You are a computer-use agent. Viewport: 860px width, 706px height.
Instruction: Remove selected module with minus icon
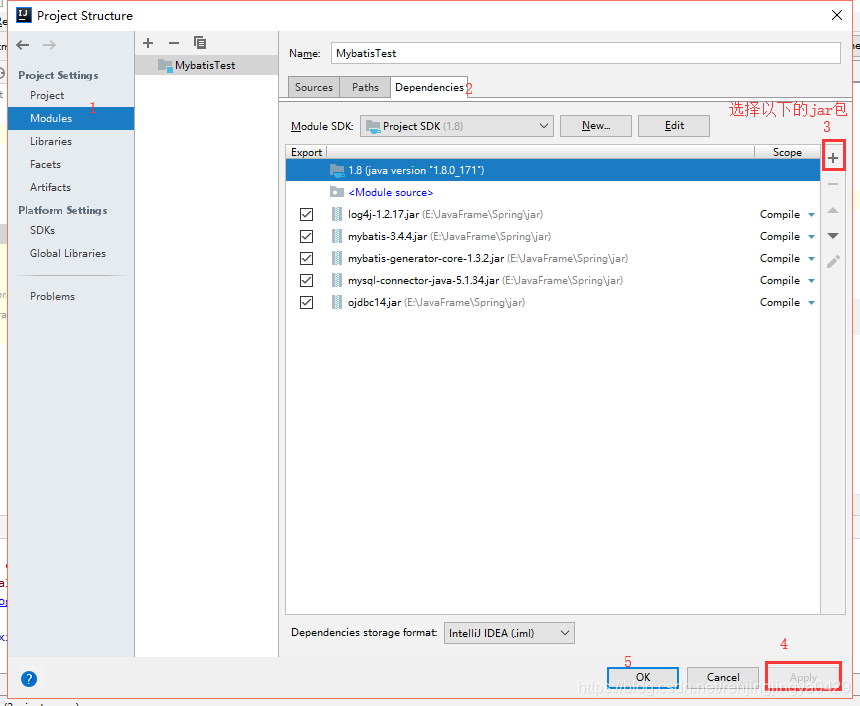[x=174, y=43]
